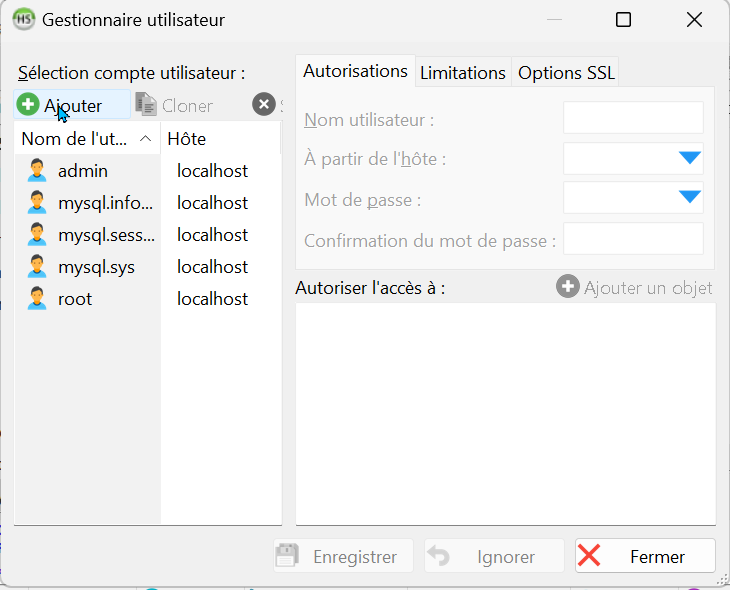
Task: Select the root user avatar icon
Action: (37, 299)
